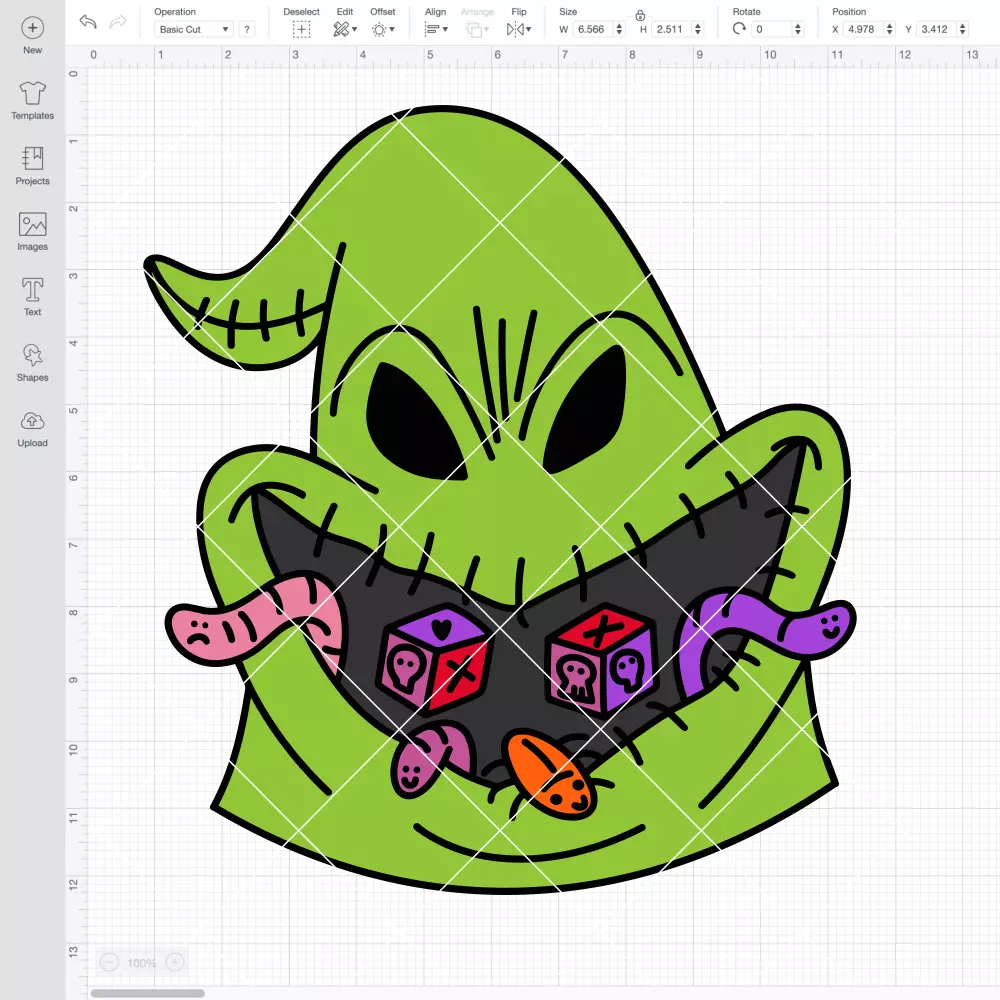Viewport: 1000px width, 1000px height.
Task: Undo the last action
Action: point(88,22)
